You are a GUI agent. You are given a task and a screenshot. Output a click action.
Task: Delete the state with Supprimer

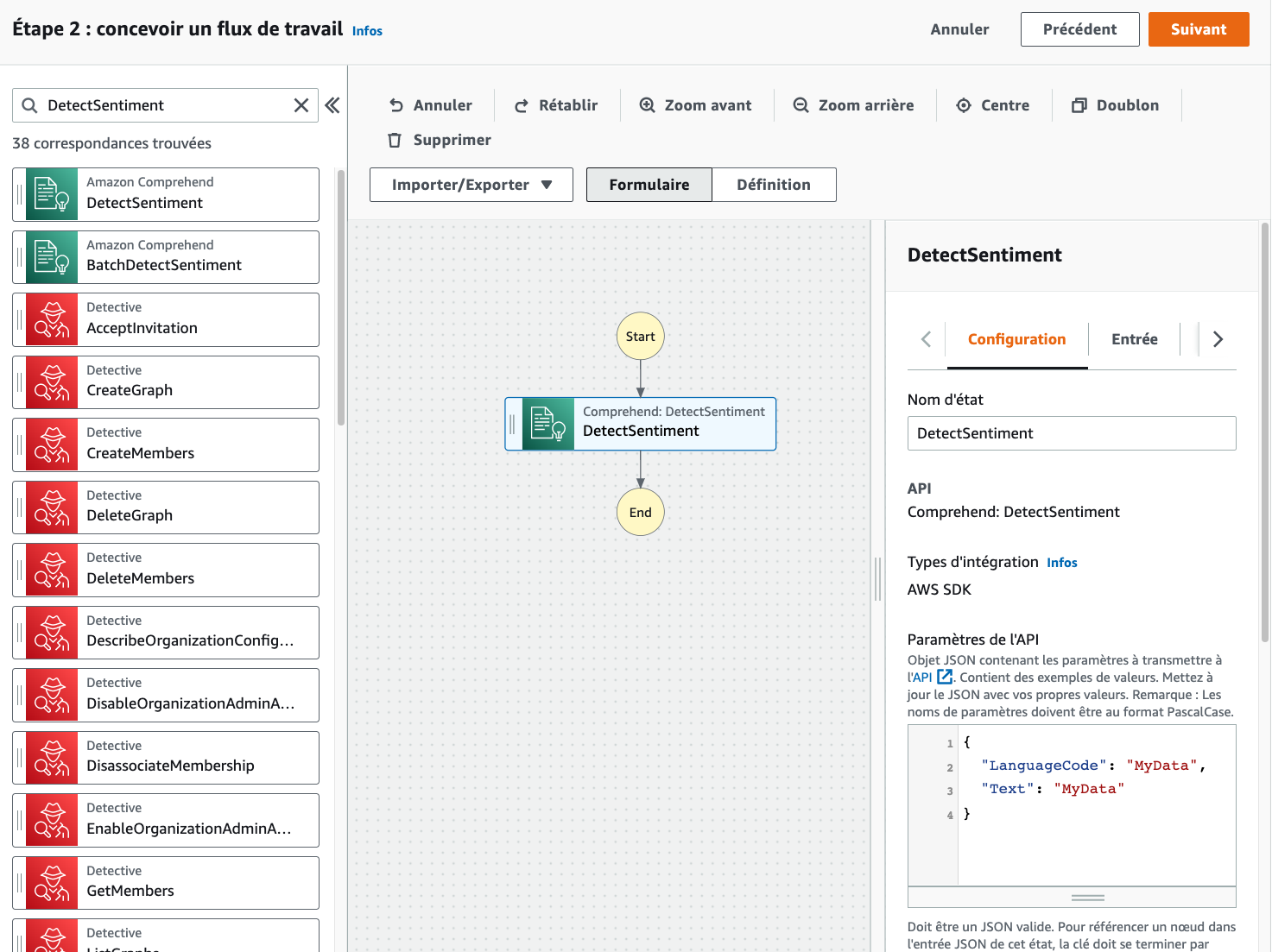pos(439,140)
